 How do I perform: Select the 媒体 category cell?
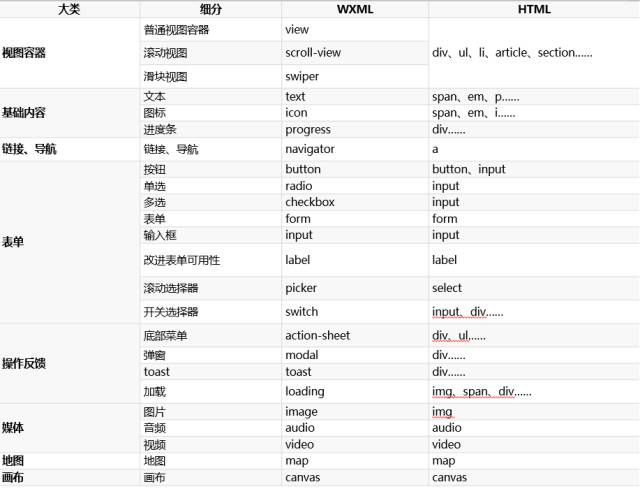click(x=70, y=428)
